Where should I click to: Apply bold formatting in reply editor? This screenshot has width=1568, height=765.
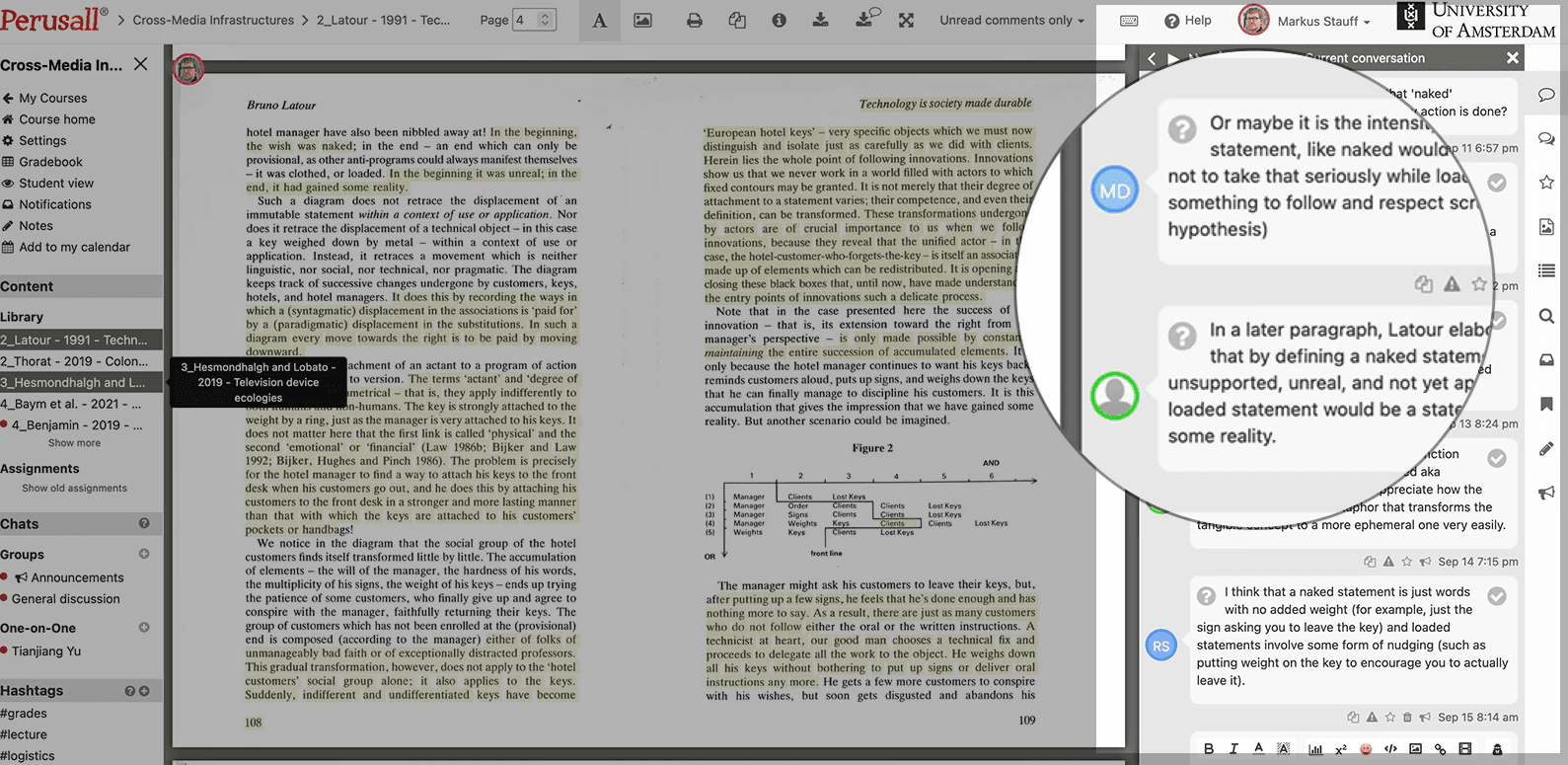1209,749
